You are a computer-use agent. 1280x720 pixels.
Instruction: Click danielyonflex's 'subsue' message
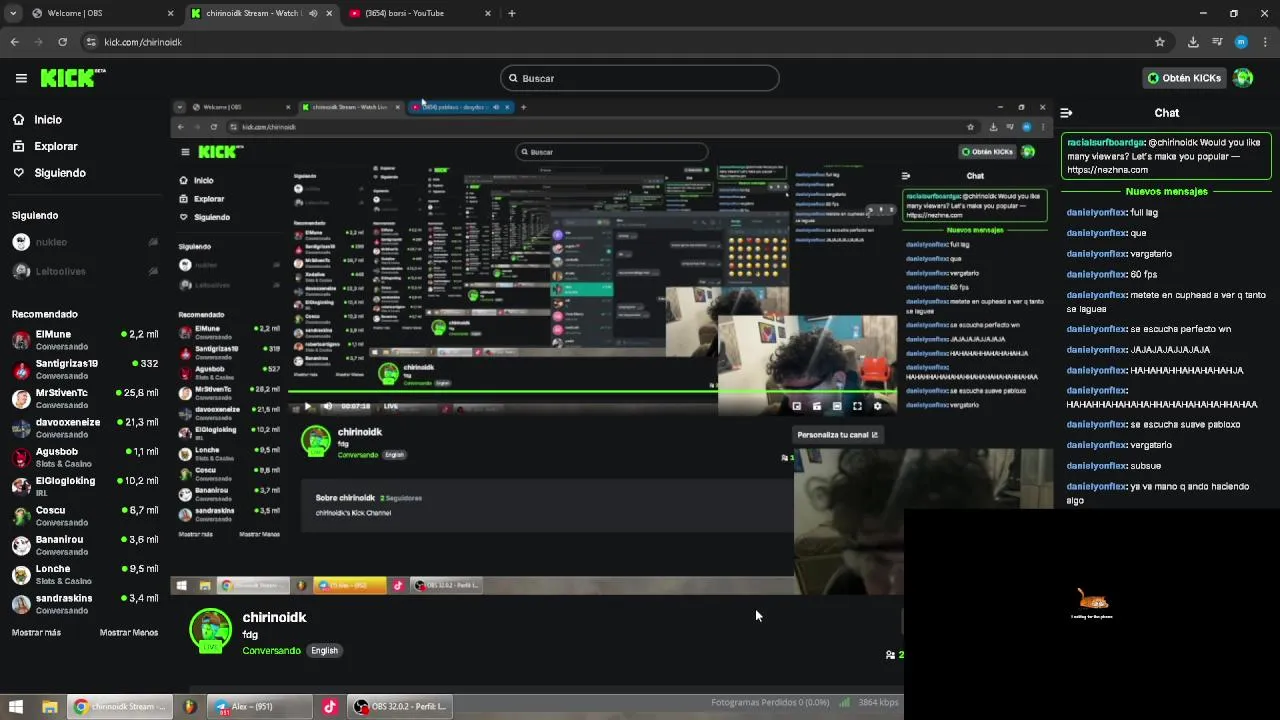tap(1113, 465)
